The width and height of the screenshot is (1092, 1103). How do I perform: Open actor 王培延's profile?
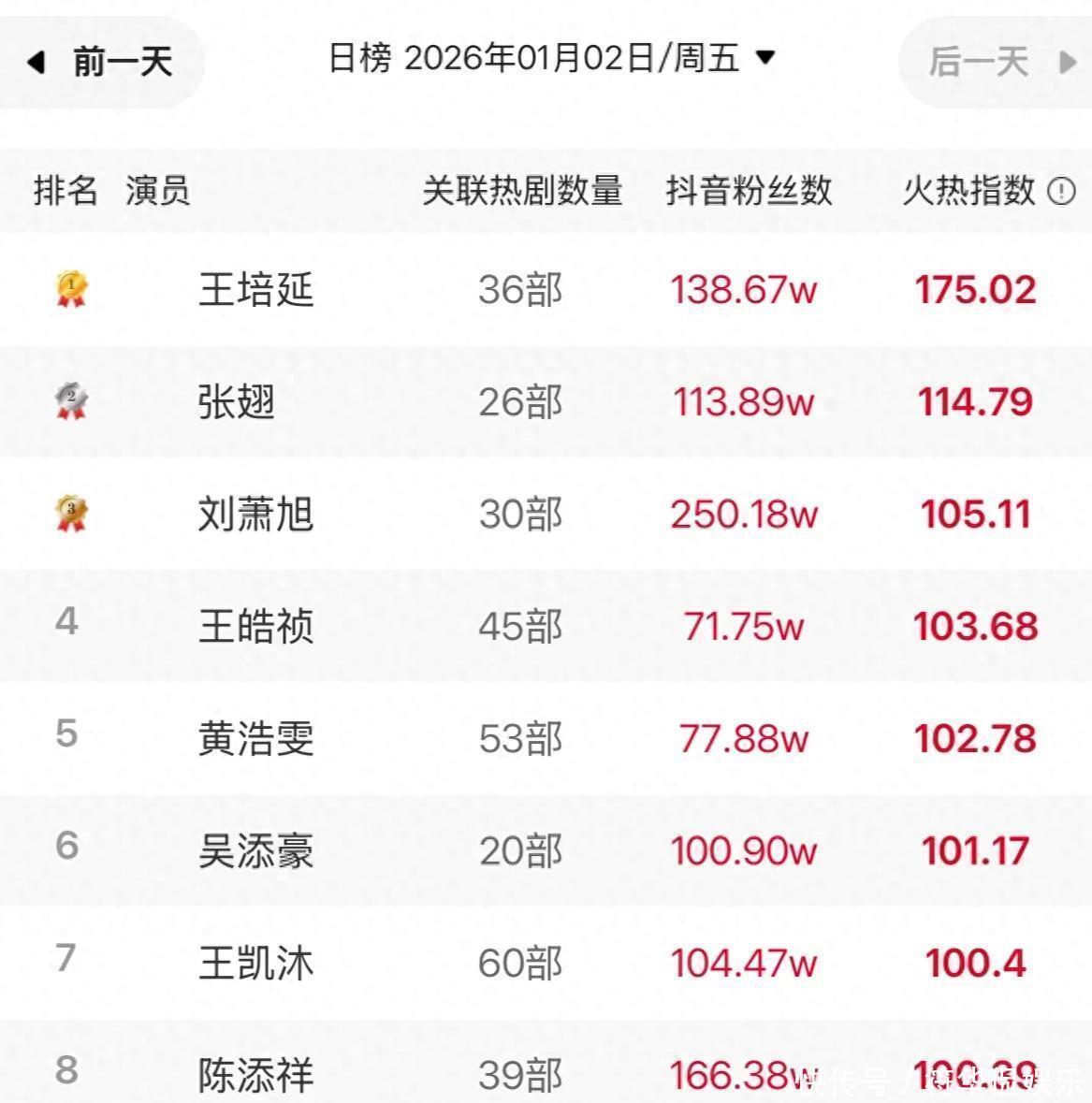[255, 289]
